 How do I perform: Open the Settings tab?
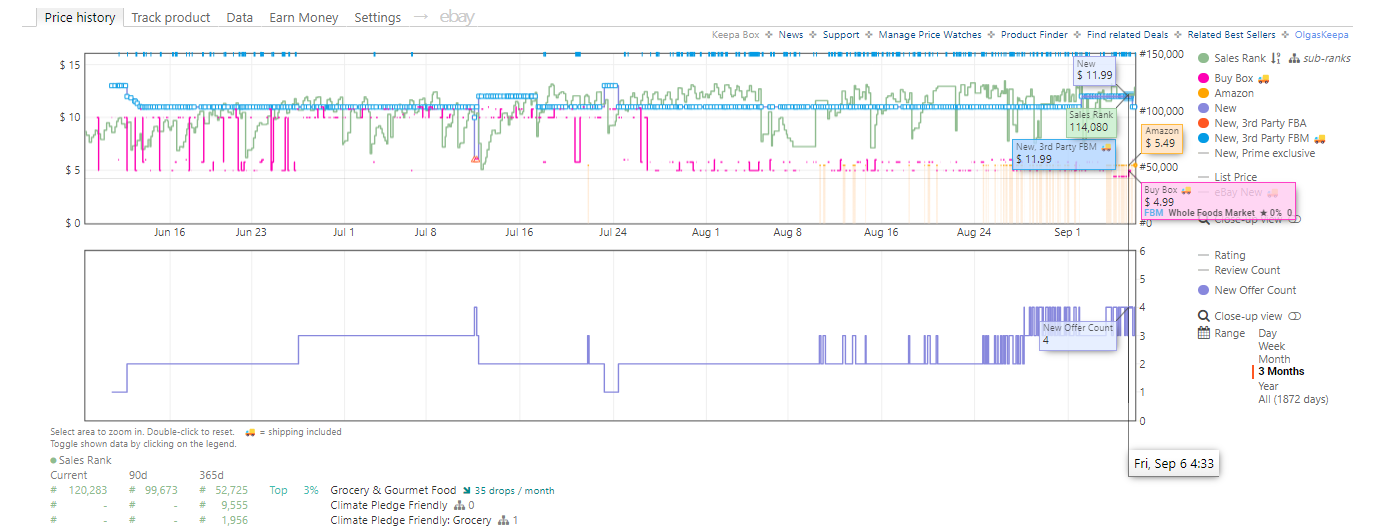point(377,17)
